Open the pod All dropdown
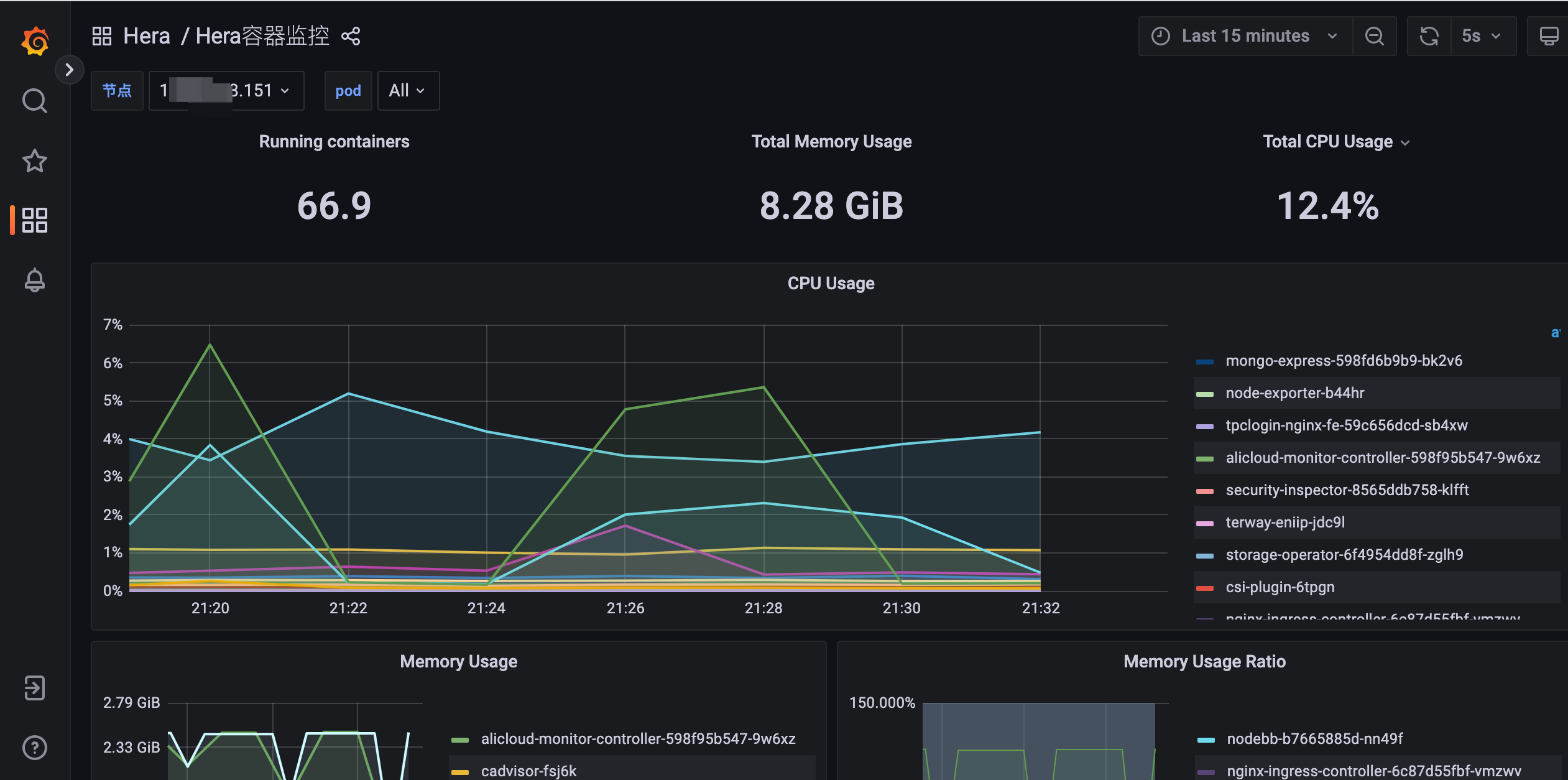 (x=408, y=91)
